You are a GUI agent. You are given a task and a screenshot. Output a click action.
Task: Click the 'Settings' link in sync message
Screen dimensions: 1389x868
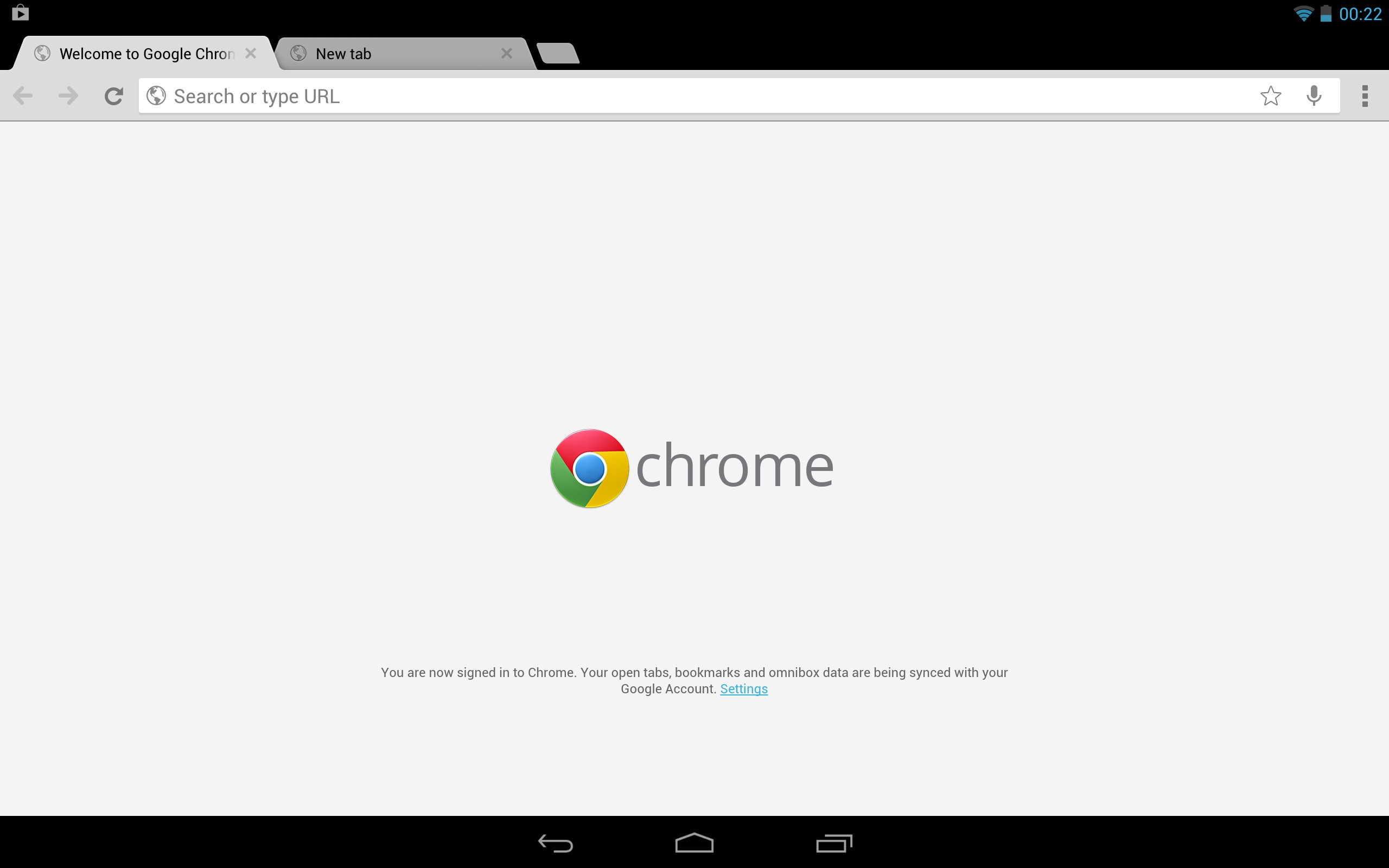pos(744,689)
